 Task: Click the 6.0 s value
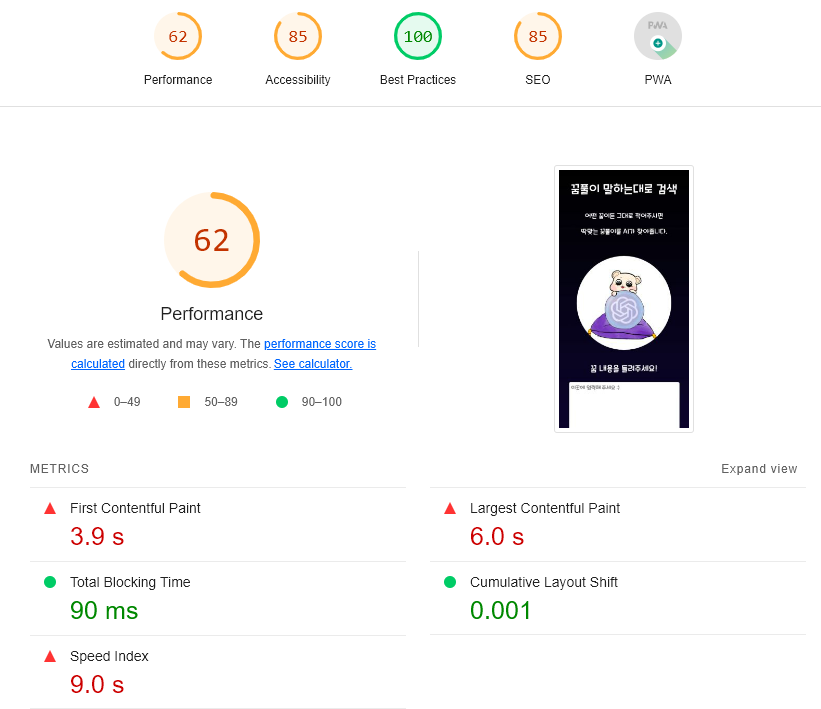(496, 536)
